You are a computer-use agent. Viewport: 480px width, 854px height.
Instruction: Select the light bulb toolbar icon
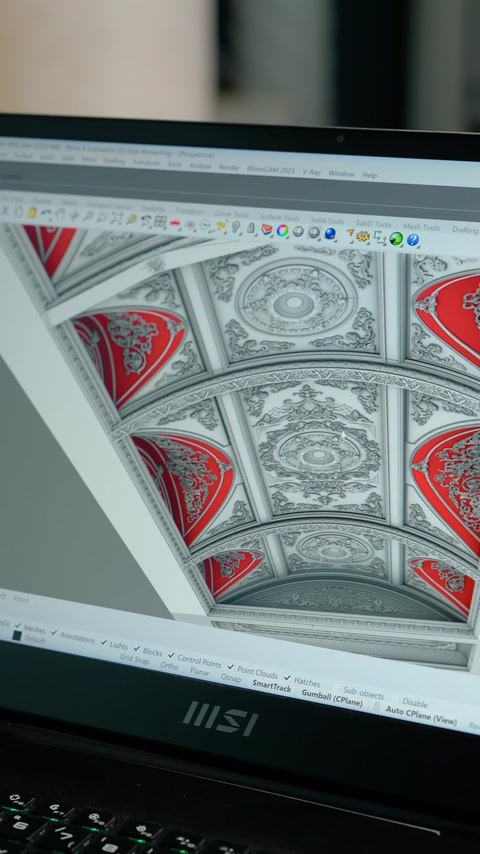[x=236, y=227]
